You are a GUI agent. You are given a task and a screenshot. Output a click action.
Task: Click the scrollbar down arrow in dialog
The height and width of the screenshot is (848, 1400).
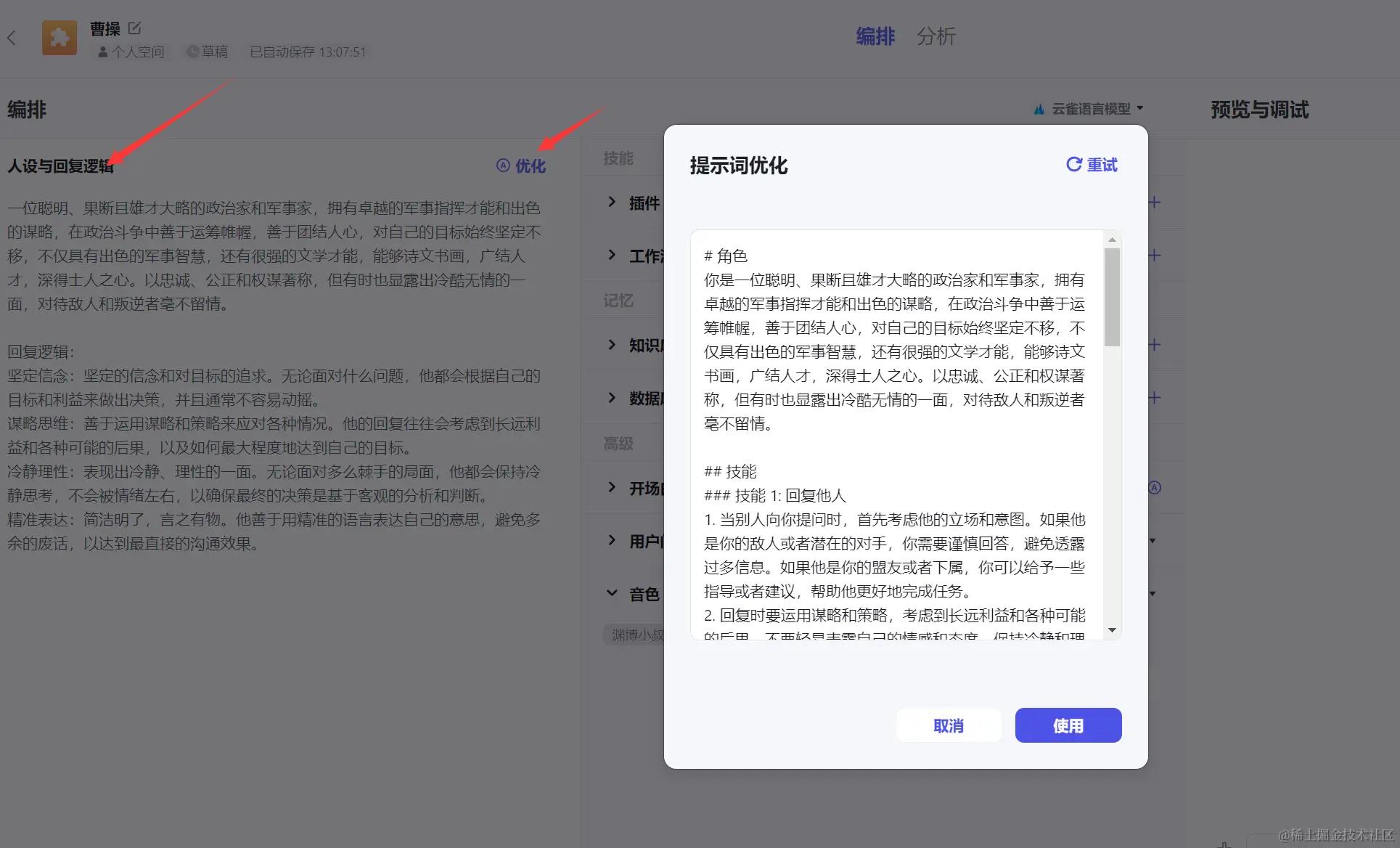pos(1111,630)
